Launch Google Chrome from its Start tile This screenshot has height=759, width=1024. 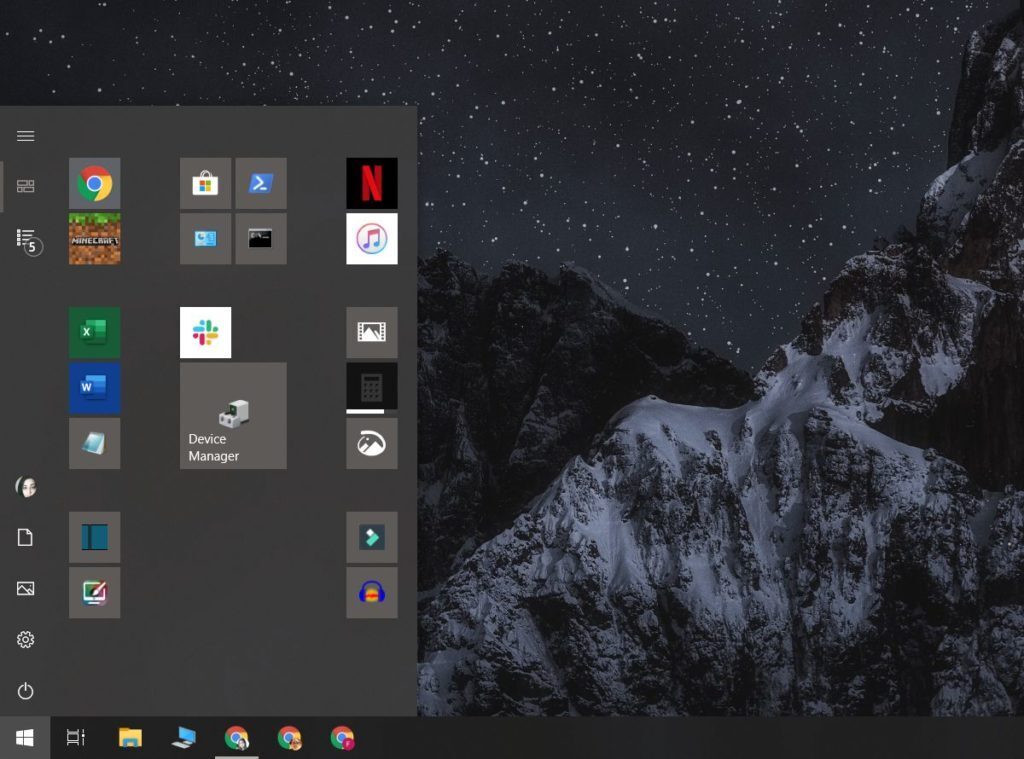tap(95, 183)
